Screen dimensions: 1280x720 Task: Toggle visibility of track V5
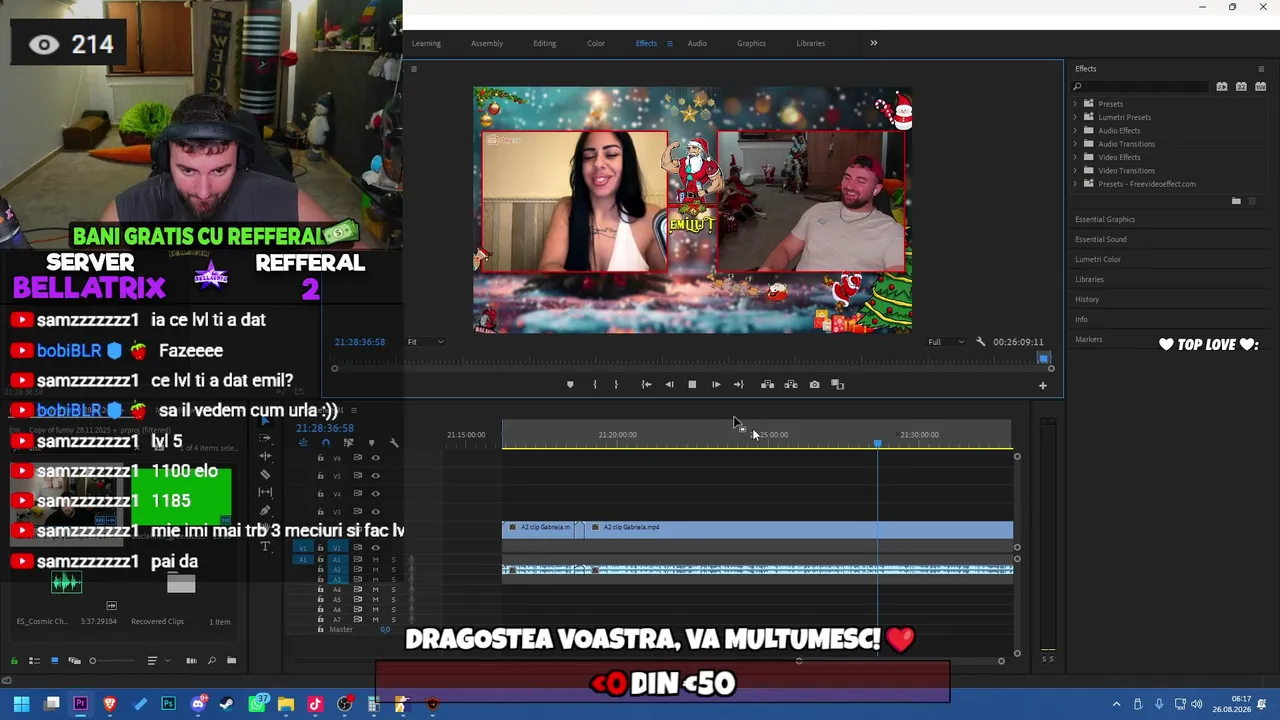pyautogui.click(x=375, y=476)
